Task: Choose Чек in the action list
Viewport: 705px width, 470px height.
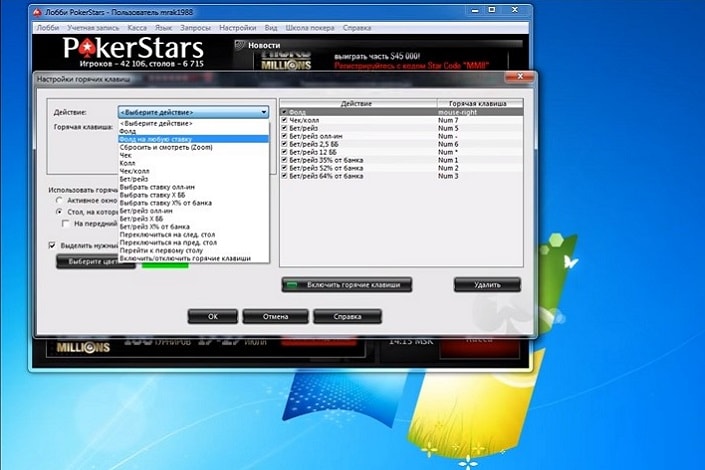Action: click(x=193, y=155)
